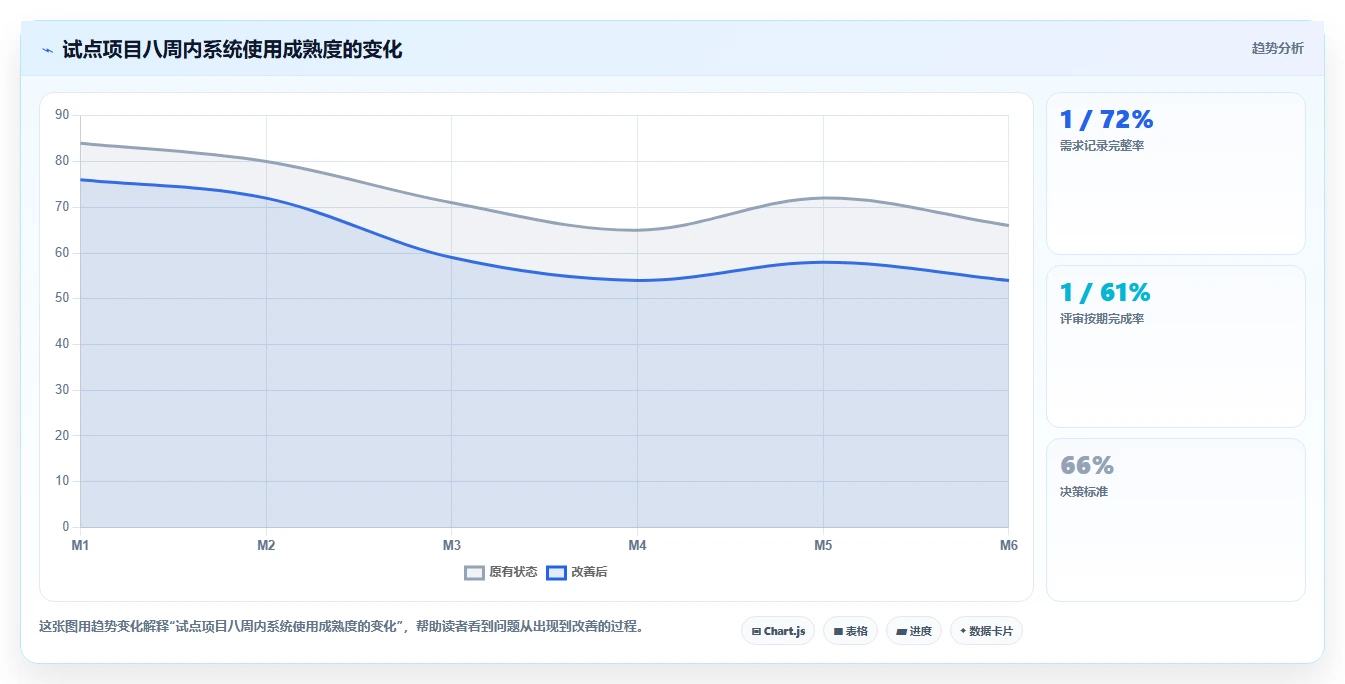The image size is (1345, 684).
Task: Click the 66% value
Action: coord(1087,466)
